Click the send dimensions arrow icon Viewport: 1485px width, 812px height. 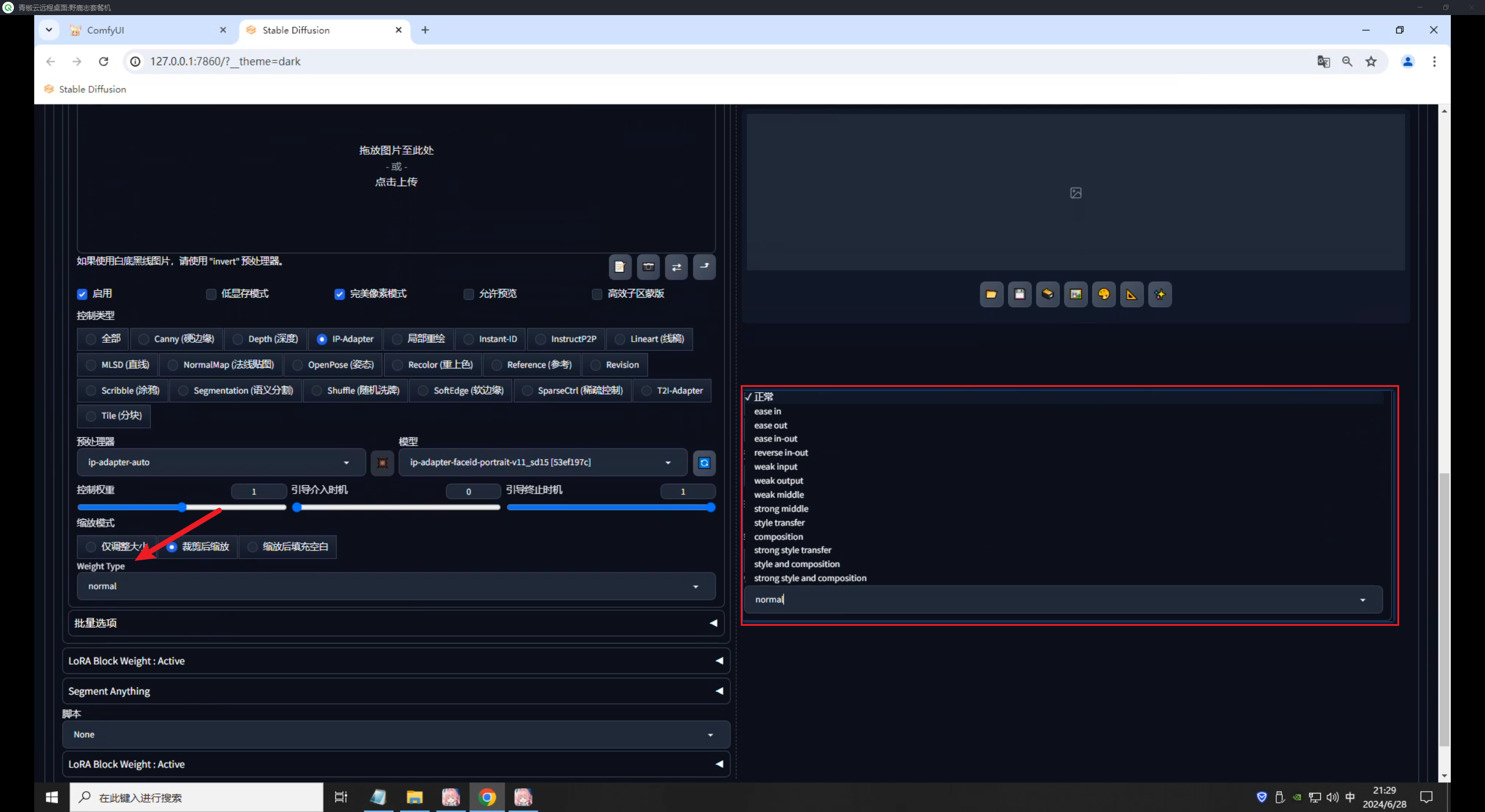pos(704,267)
